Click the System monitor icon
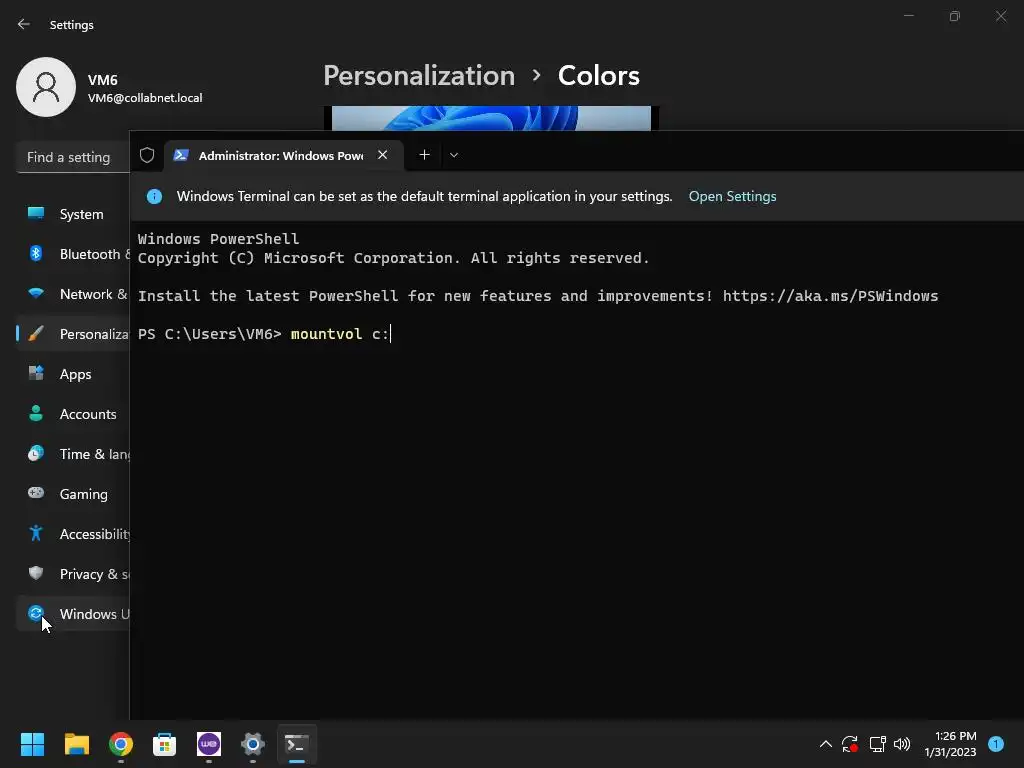 pos(36,213)
